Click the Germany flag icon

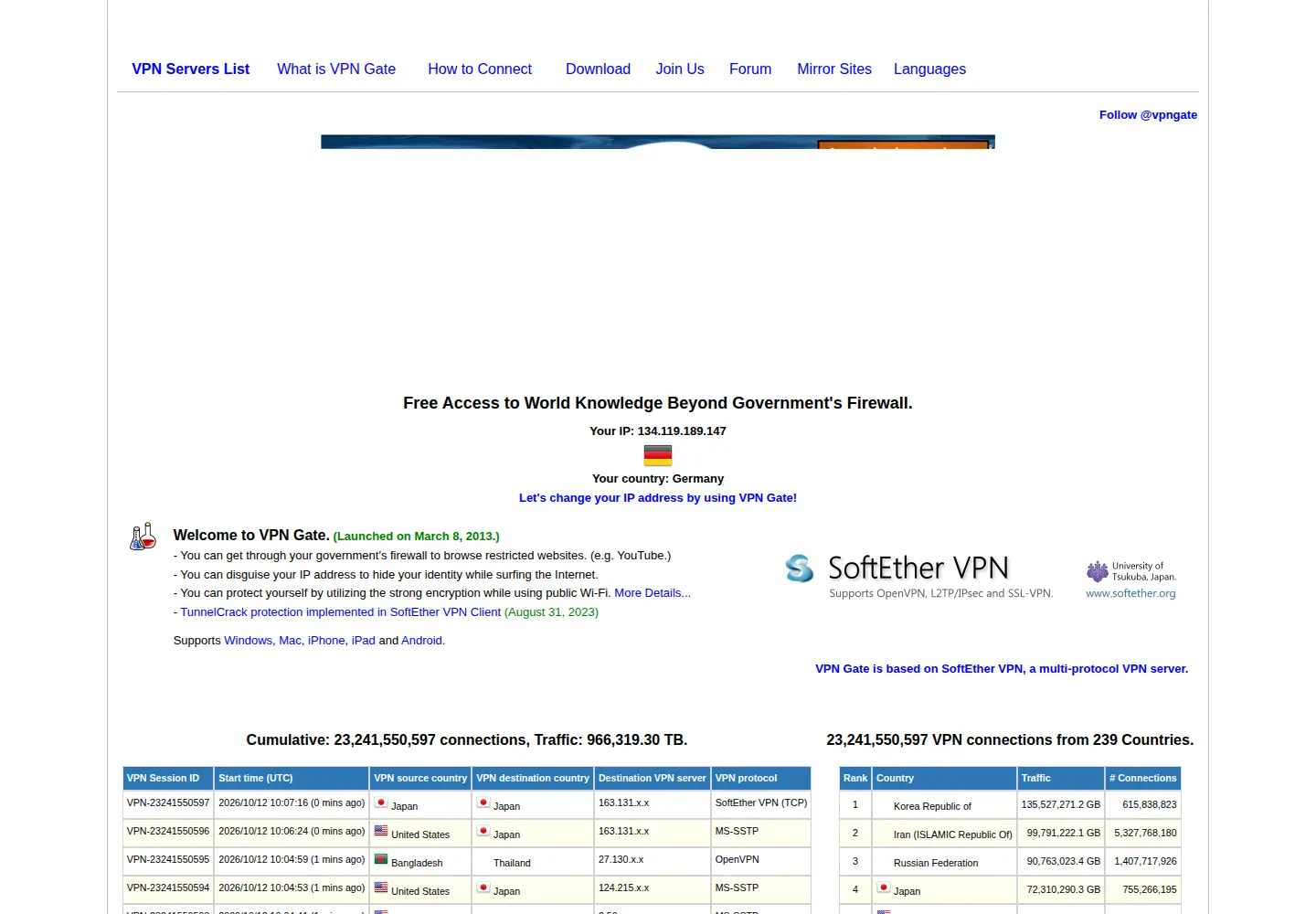click(658, 455)
